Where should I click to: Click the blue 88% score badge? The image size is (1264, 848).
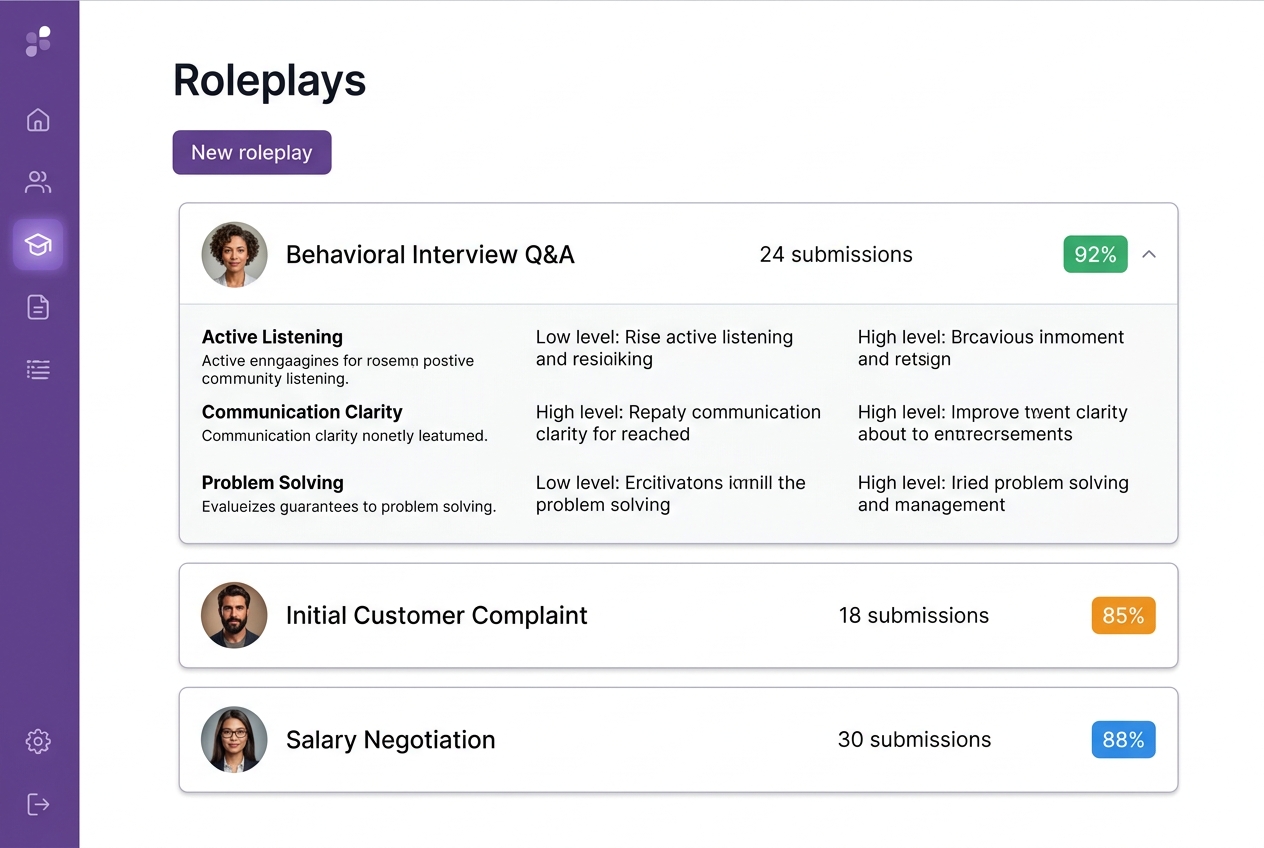[x=1123, y=740]
